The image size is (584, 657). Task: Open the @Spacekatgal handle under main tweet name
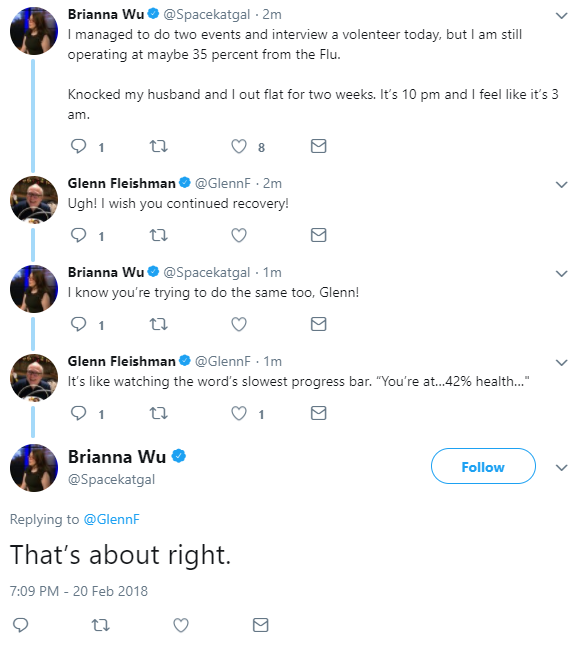pos(111,479)
